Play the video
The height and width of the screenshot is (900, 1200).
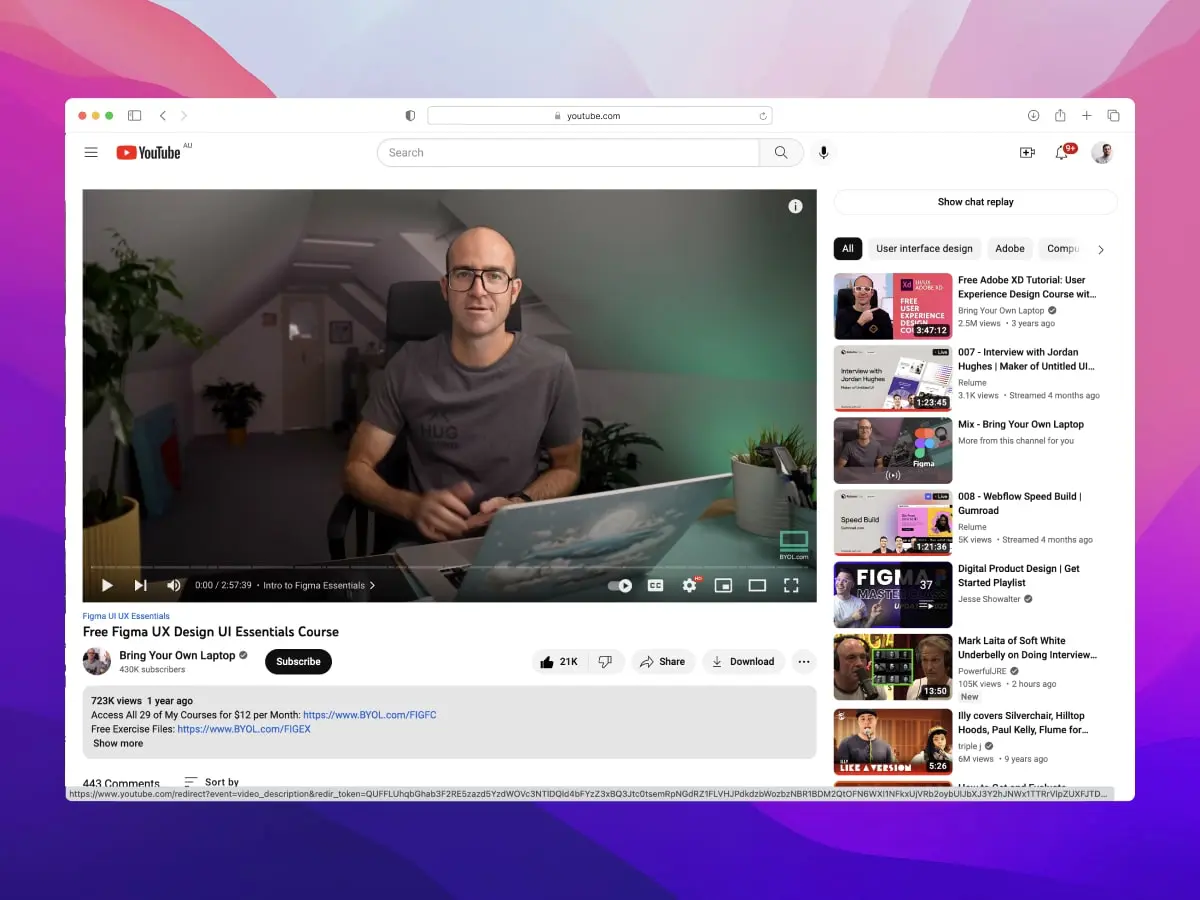click(x=107, y=586)
